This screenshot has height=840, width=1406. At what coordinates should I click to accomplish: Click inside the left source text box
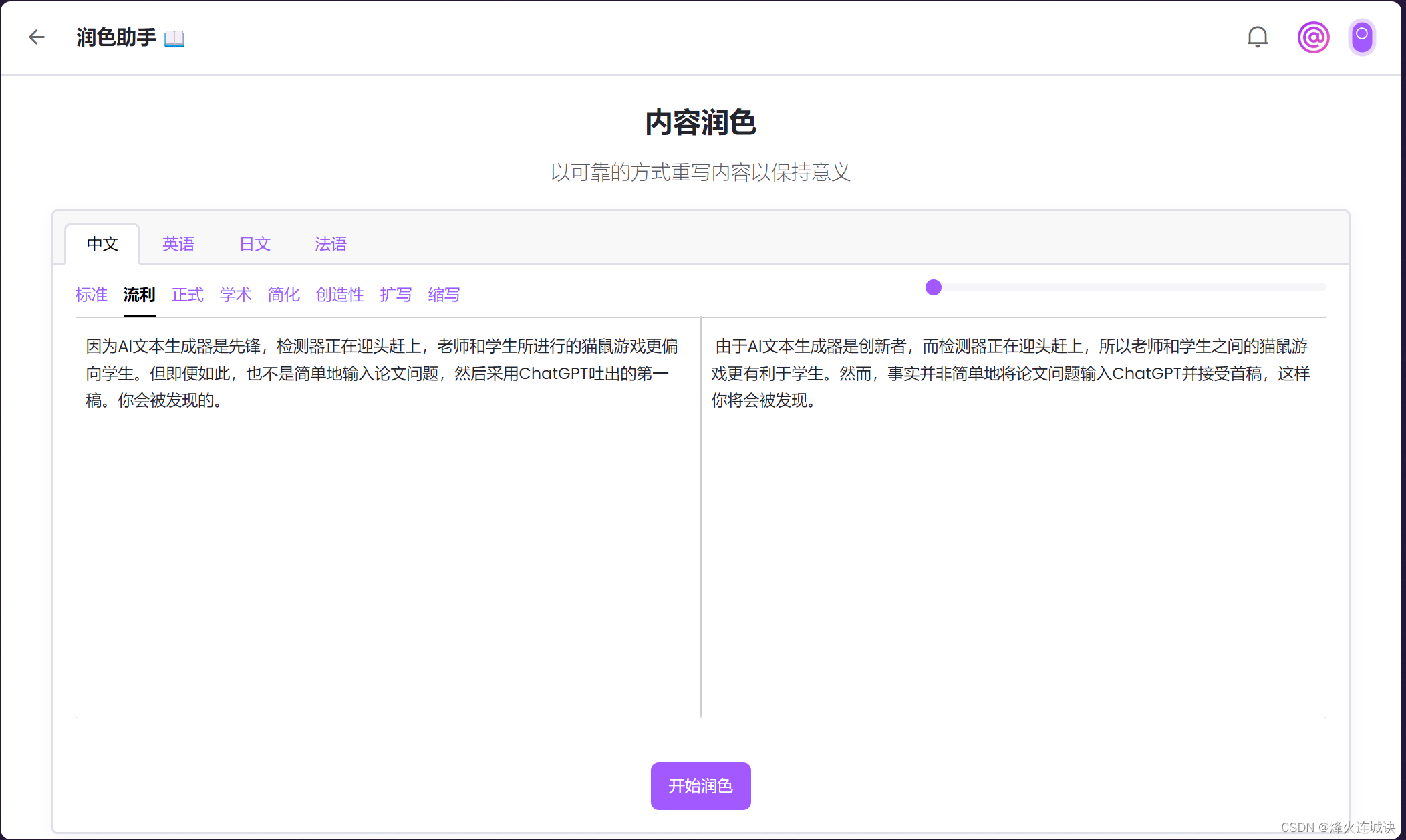pos(388,535)
